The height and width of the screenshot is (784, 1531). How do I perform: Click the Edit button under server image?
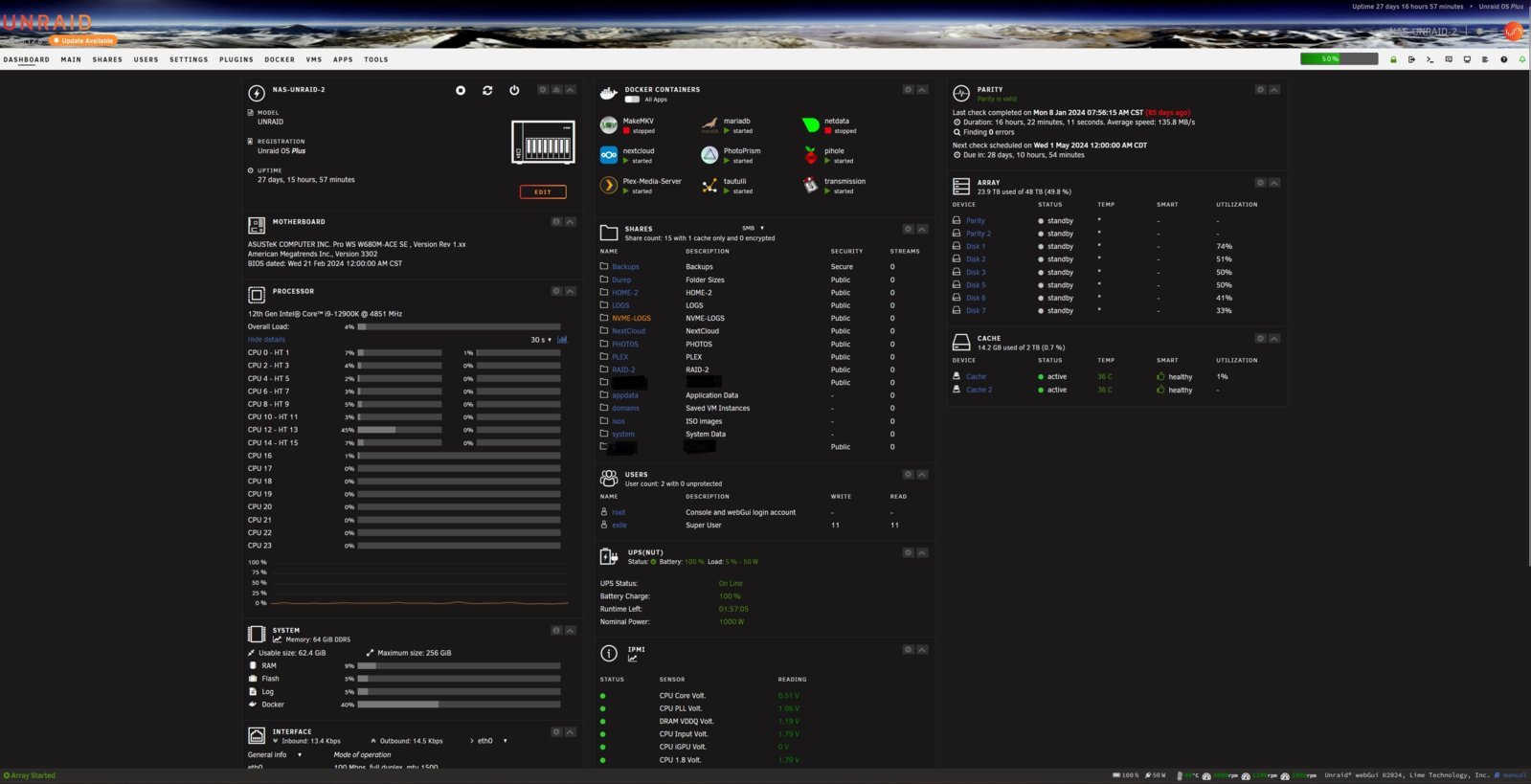[x=543, y=192]
